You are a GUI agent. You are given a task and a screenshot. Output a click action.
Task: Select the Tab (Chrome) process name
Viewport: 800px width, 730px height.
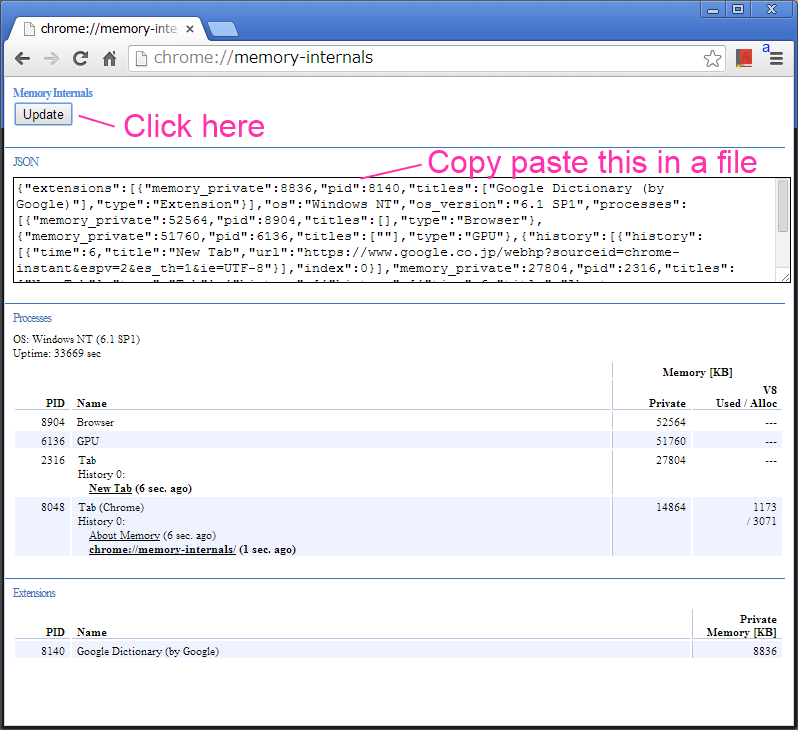click(111, 507)
